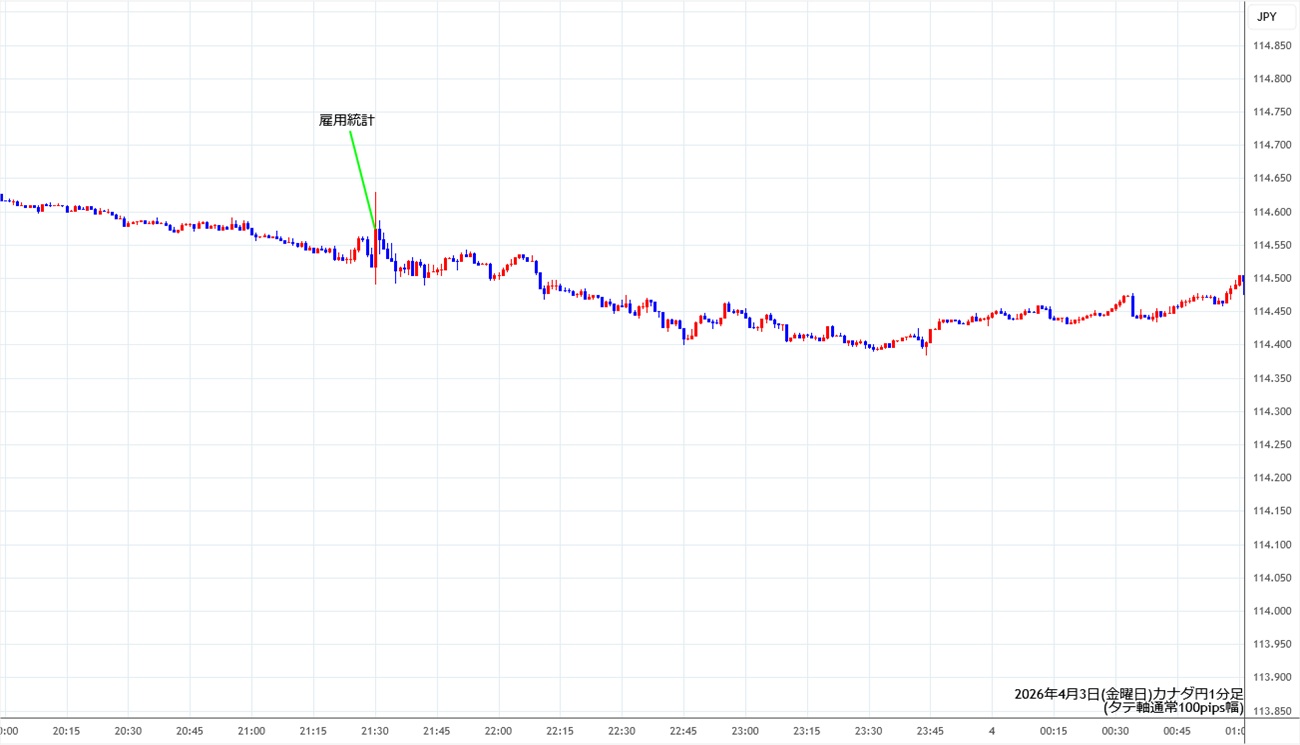The height and width of the screenshot is (745, 1300).
Task: Click the 00:15 time axis label
Action: point(1054,731)
